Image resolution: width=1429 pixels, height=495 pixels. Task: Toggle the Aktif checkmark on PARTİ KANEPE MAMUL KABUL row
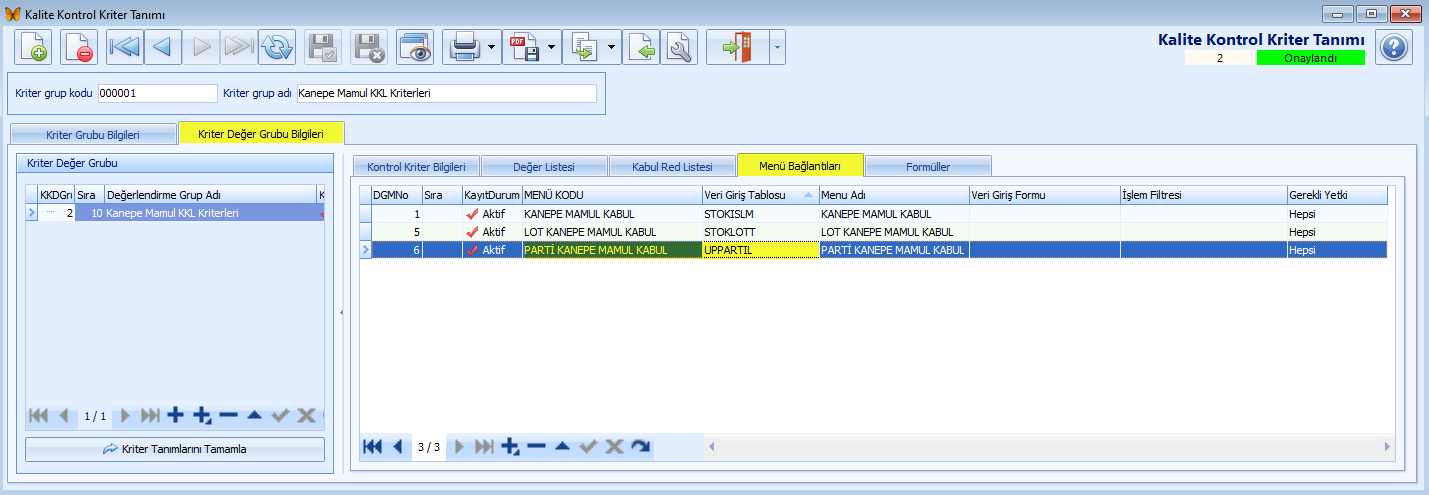(472, 250)
